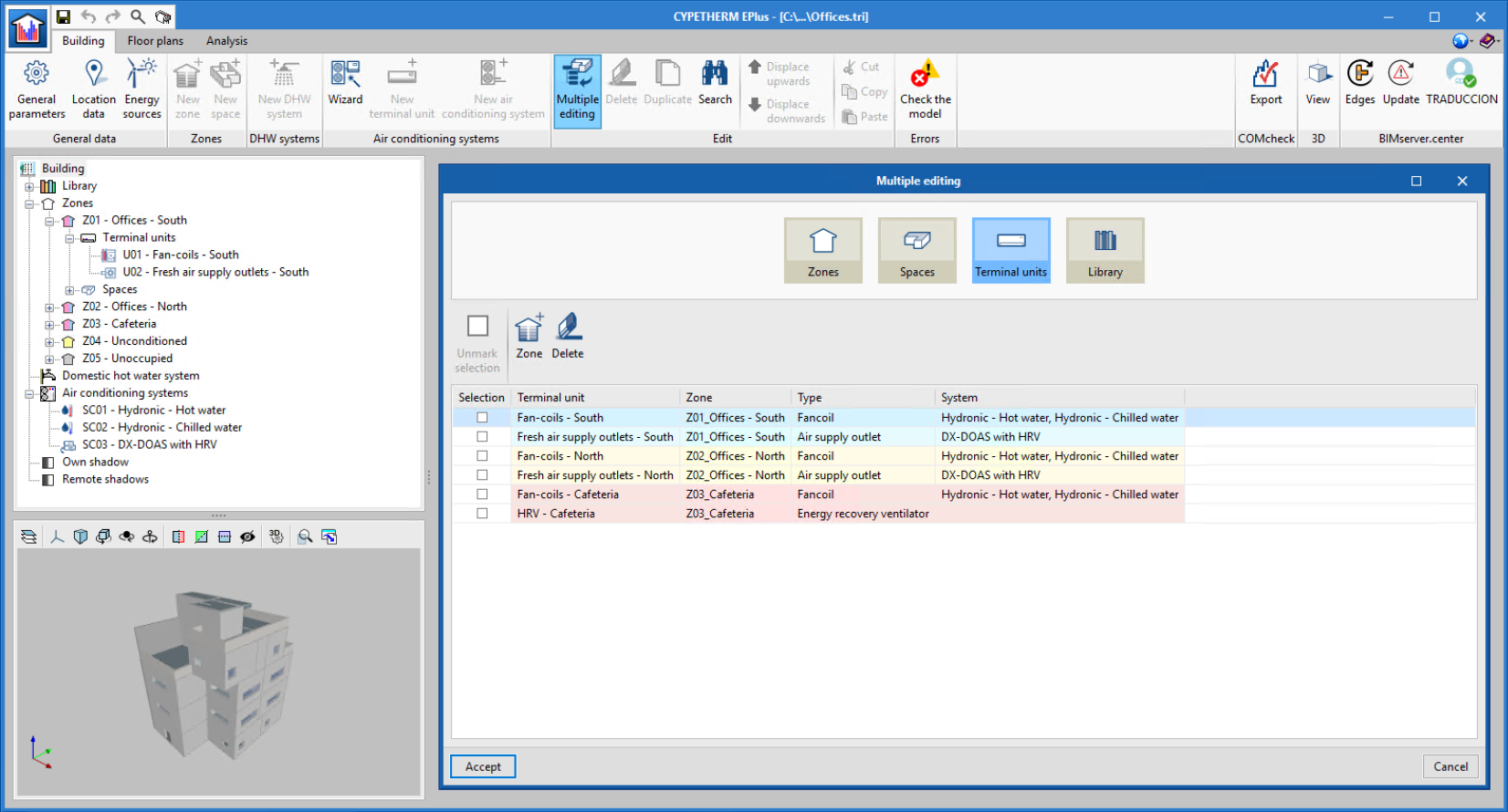Expand the Spaces tree node
1508x812 pixels.
tap(69, 290)
